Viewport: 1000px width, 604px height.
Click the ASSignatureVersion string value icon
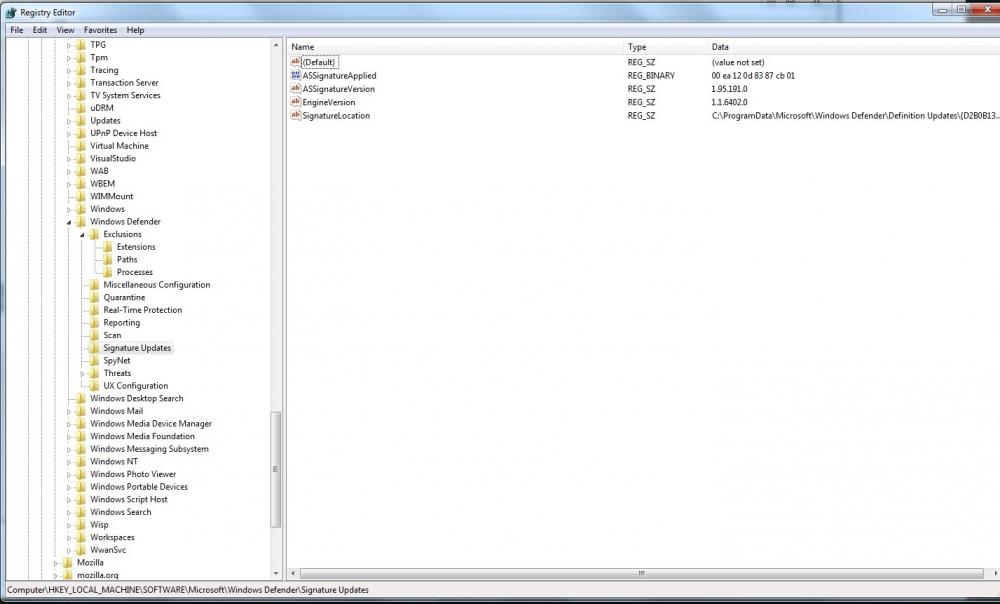(295, 89)
